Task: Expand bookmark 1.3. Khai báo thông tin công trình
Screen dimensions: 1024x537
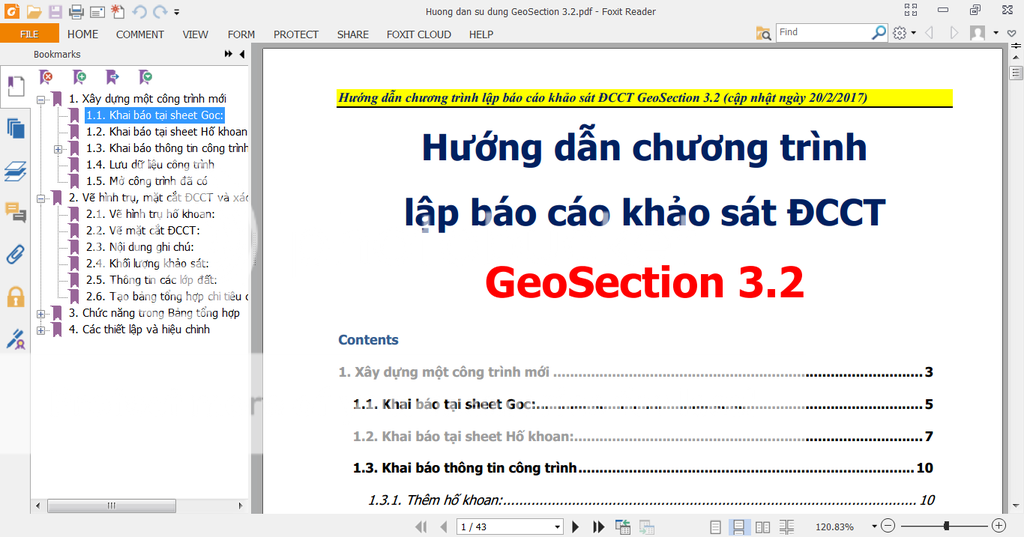Action: (58, 149)
